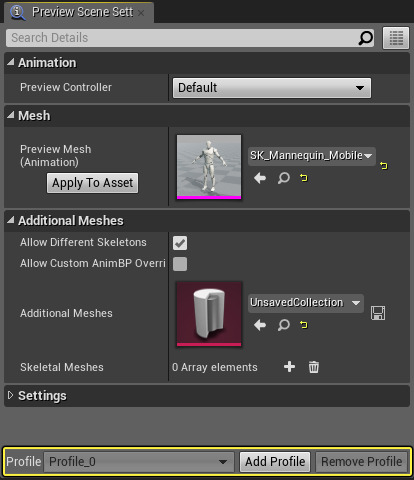414x480 pixels.
Task: Reset Preview Mesh property yellow arrow beside dropdown
Action: 384,165
